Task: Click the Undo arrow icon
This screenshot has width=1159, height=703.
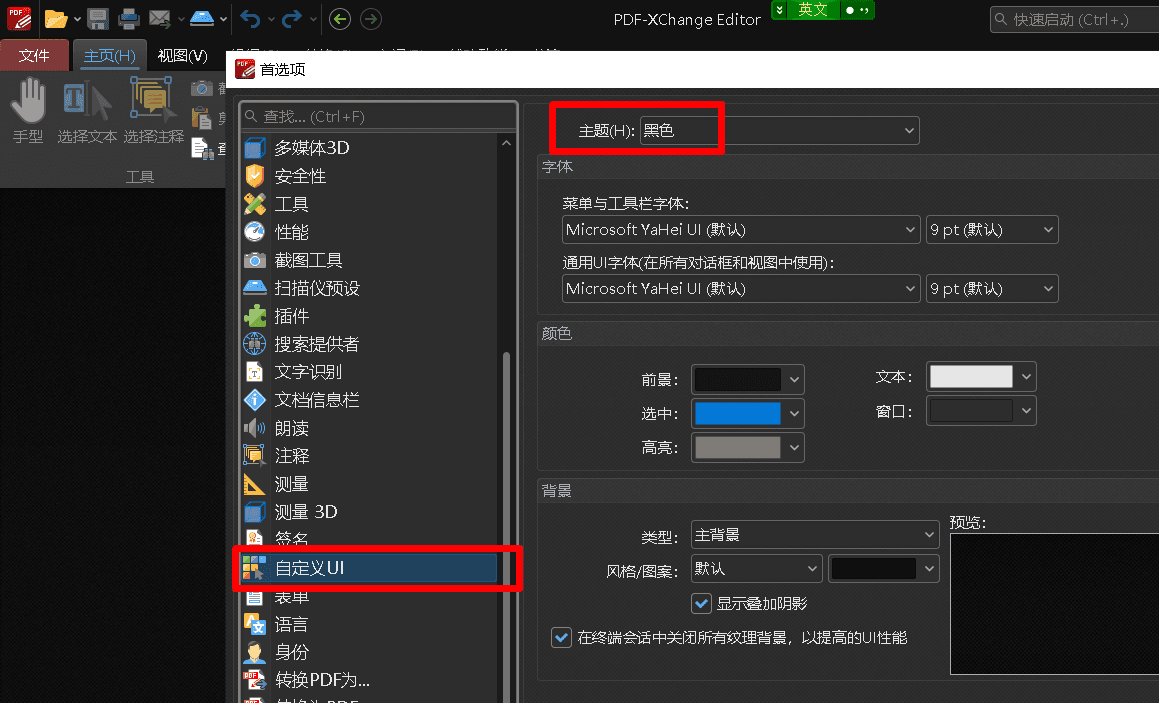Action: [250, 18]
